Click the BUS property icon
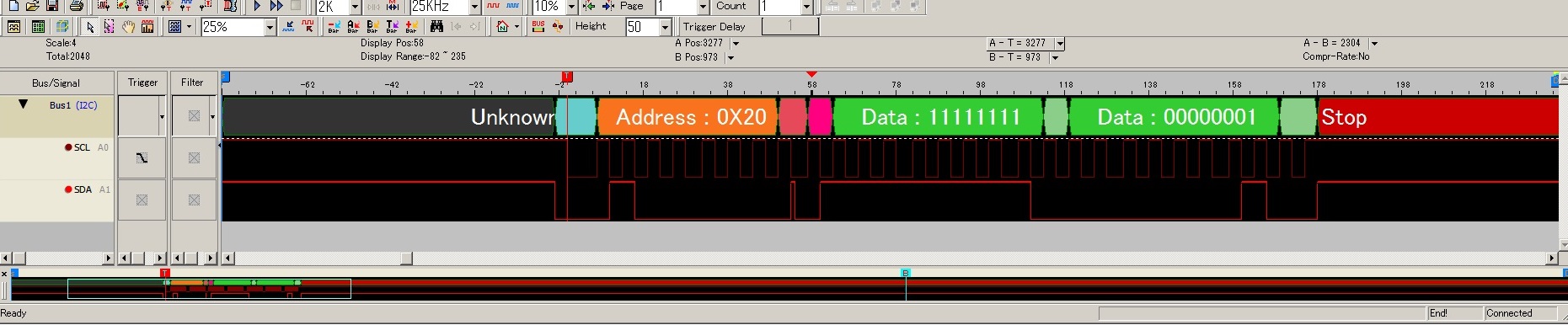 click(x=538, y=27)
